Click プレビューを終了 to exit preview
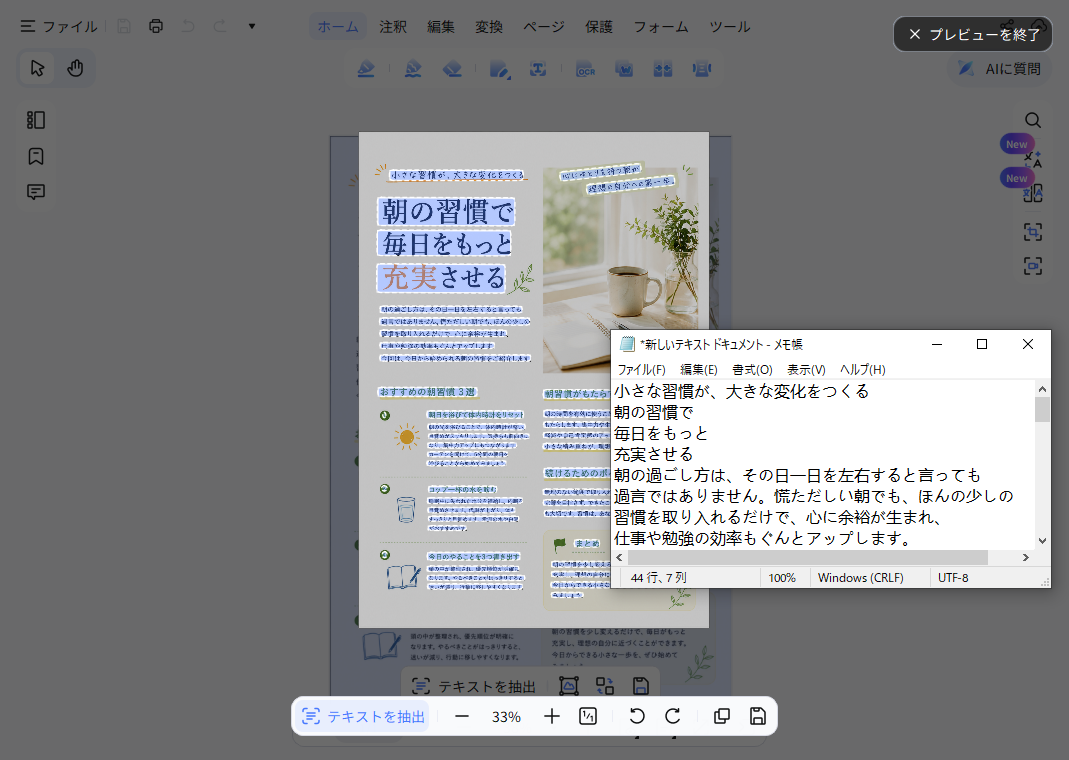The width and height of the screenshot is (1069, 760). tap(973, 34)
